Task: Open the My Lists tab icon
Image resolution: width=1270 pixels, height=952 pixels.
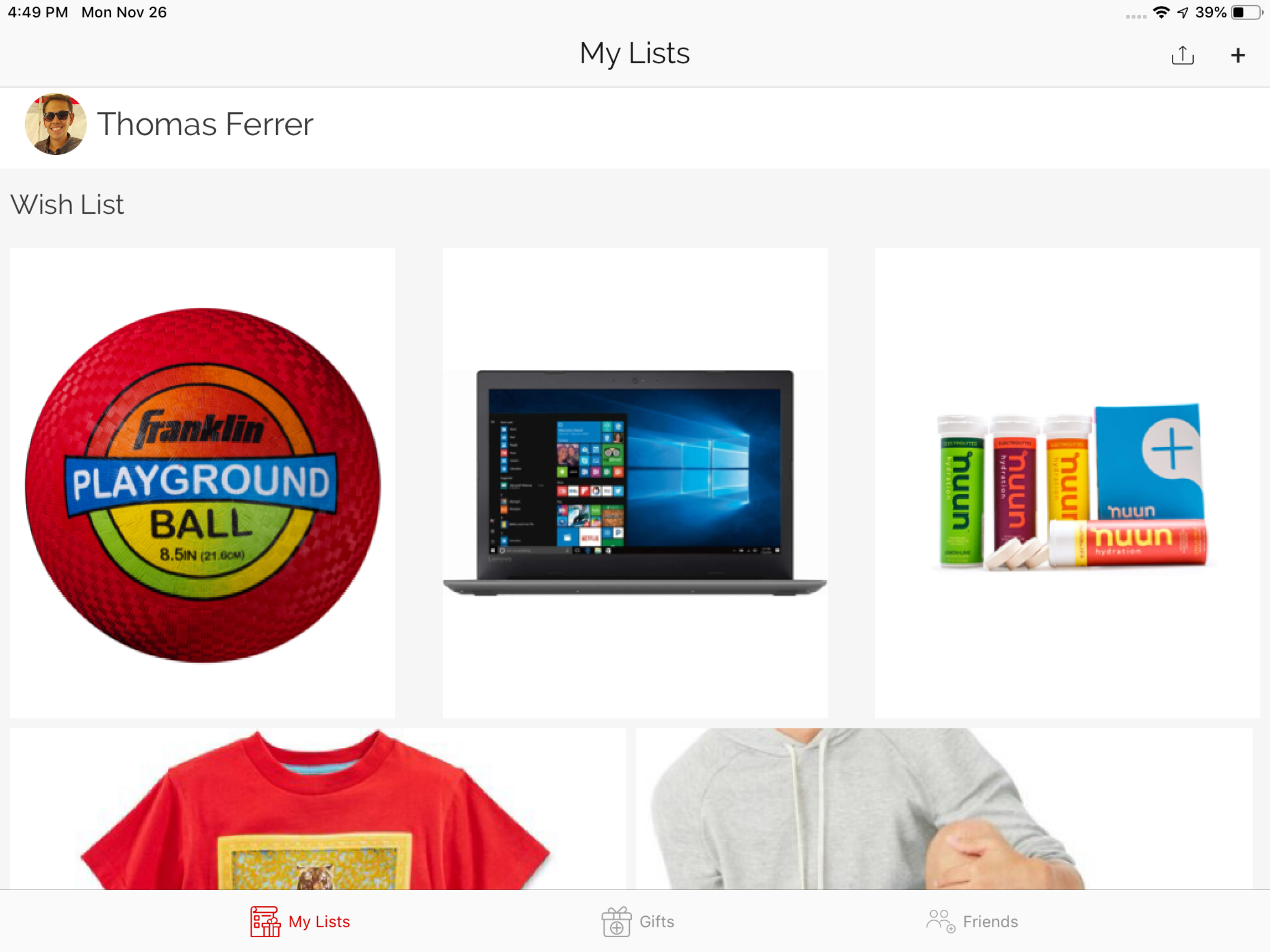Action: [265, 922]
